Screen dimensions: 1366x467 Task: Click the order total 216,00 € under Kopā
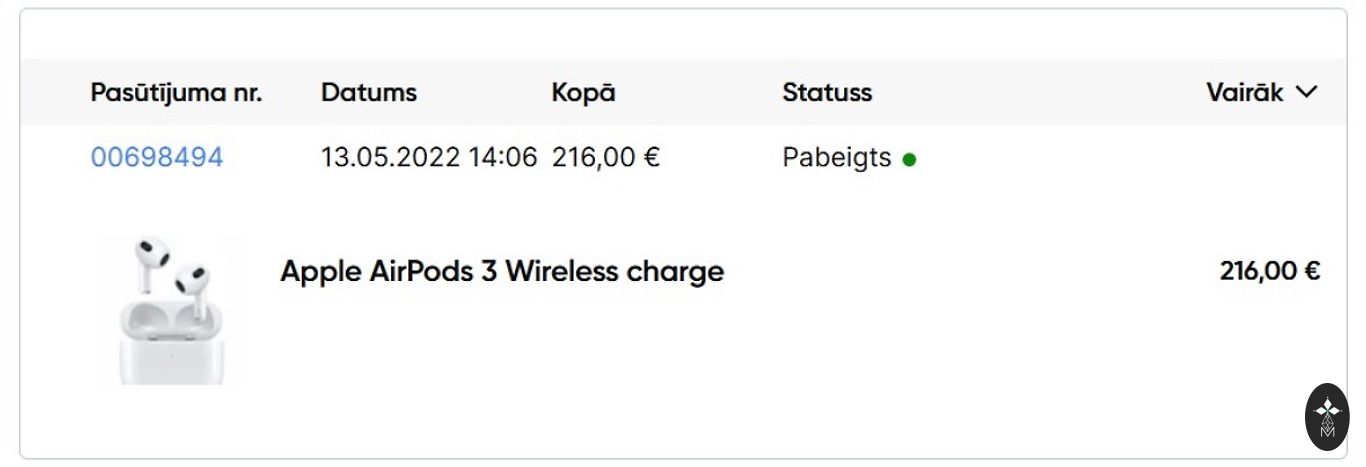point(606,157)
